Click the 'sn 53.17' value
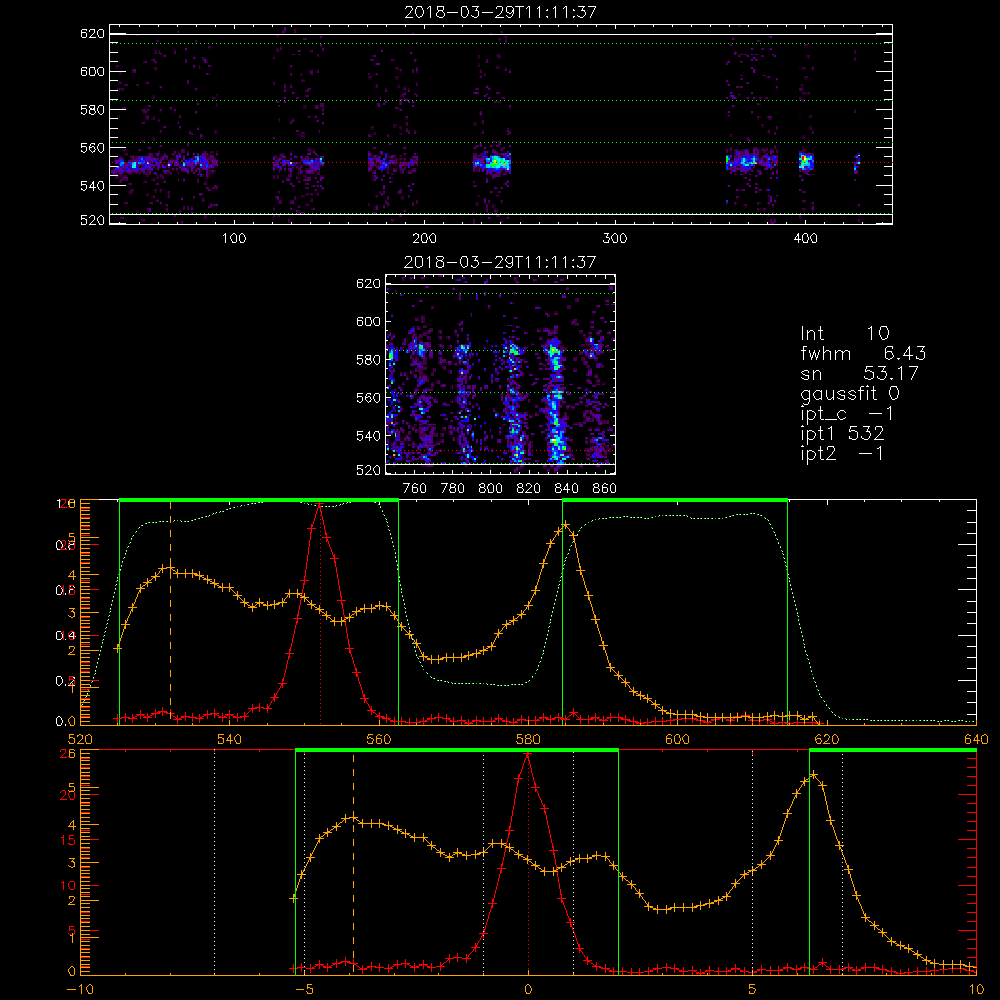1000x1000 pixels. coord(859,373)
